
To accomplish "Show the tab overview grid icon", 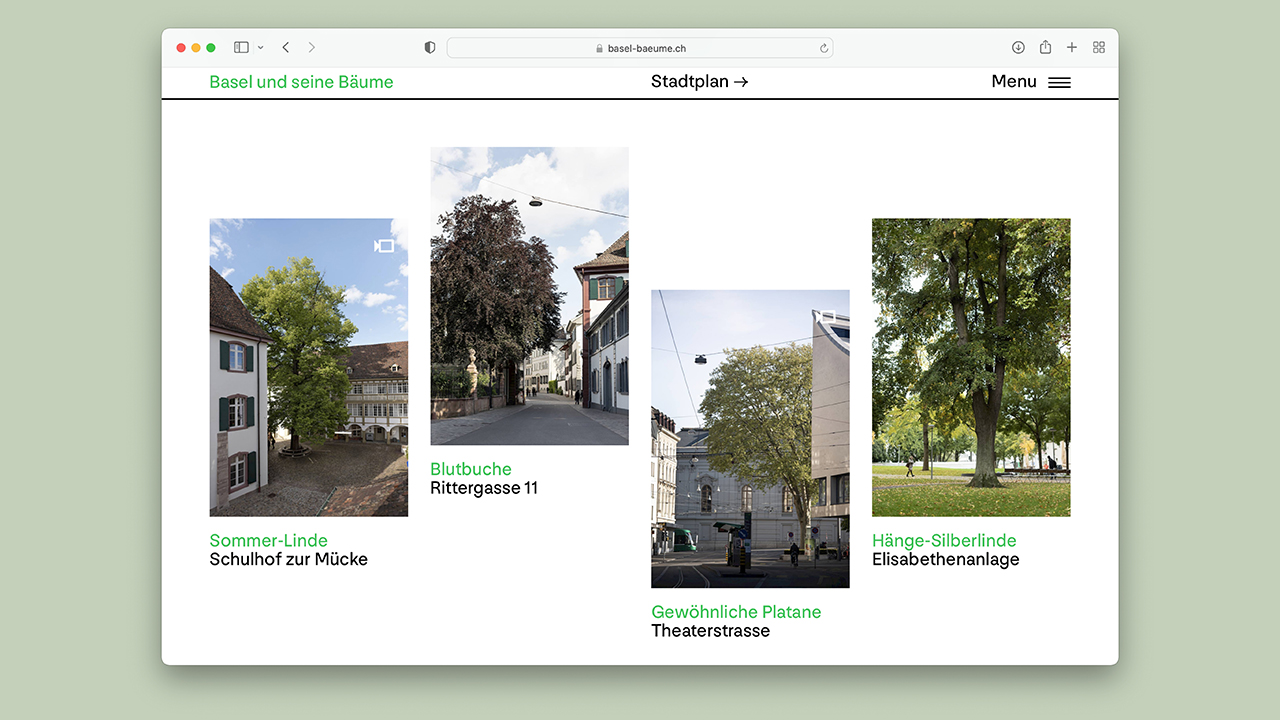I will click(1099, 47).
